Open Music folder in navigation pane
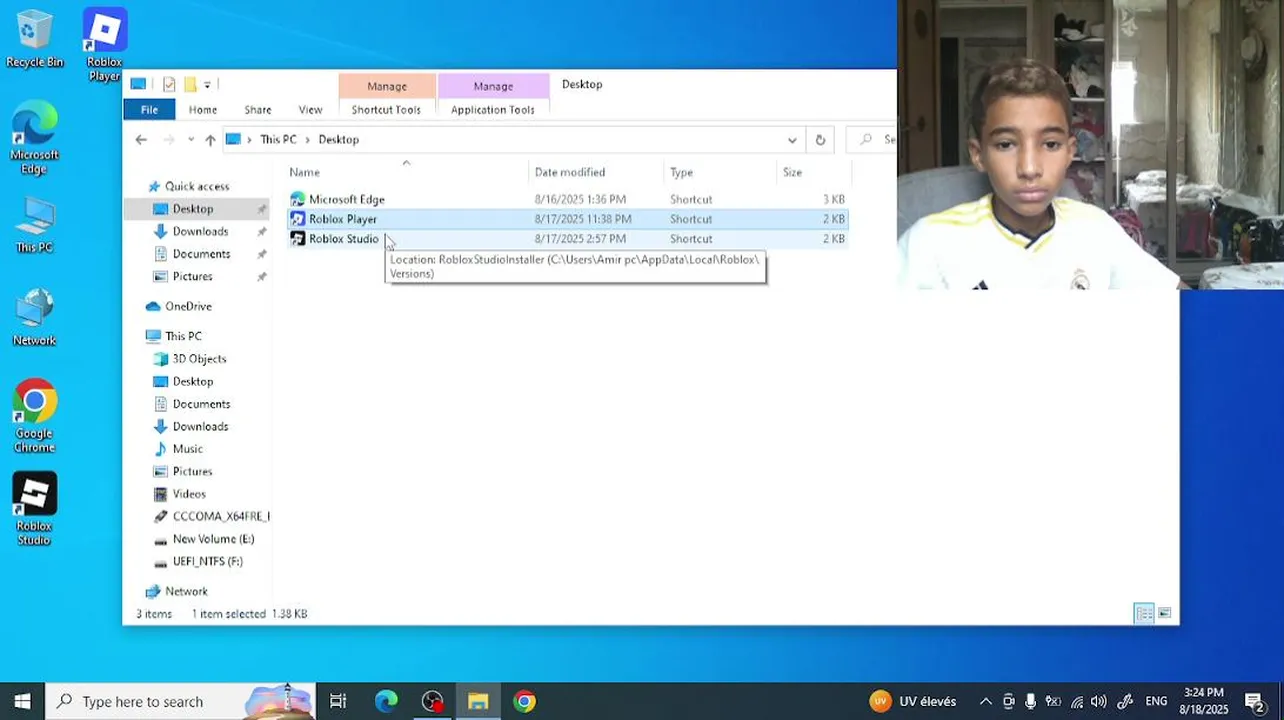The height and width of the screenshot is (720, 1284). pyautogui.click(x=187, y=449)
